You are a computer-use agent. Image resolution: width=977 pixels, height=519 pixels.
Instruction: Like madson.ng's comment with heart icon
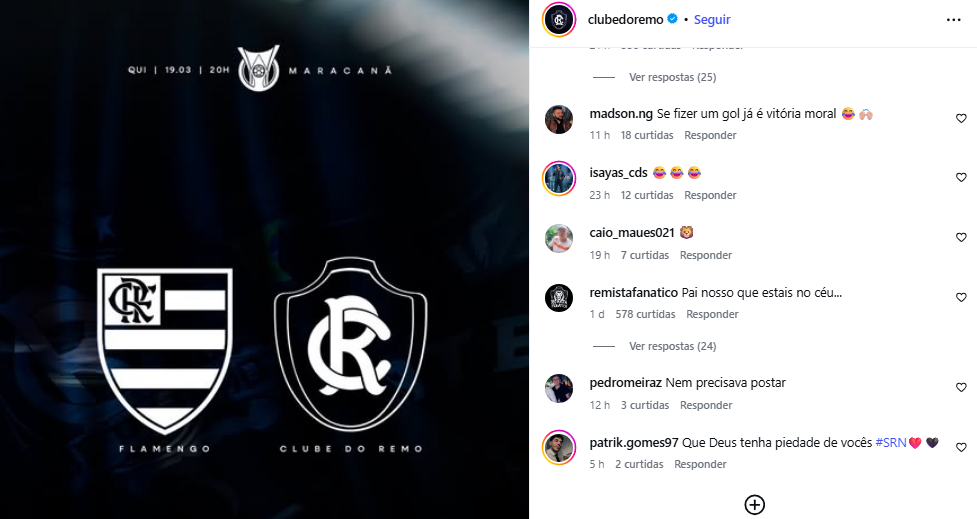(x=961, y=118)
